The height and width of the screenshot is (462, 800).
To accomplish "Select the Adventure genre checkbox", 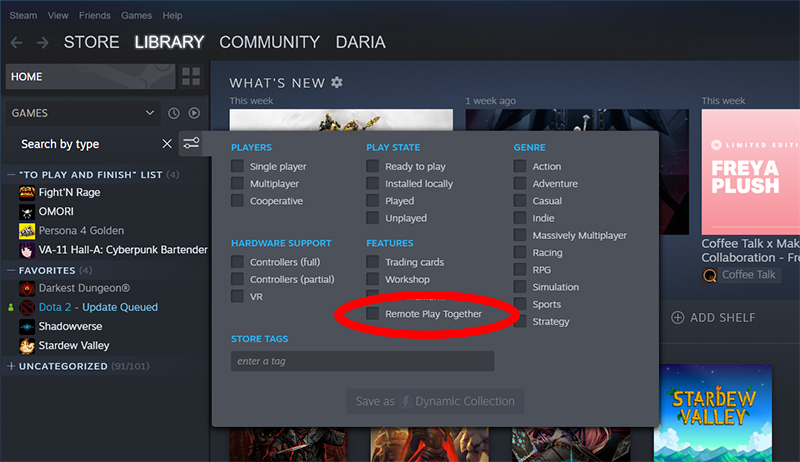I will pyautogui.click(x=520, y=183).
